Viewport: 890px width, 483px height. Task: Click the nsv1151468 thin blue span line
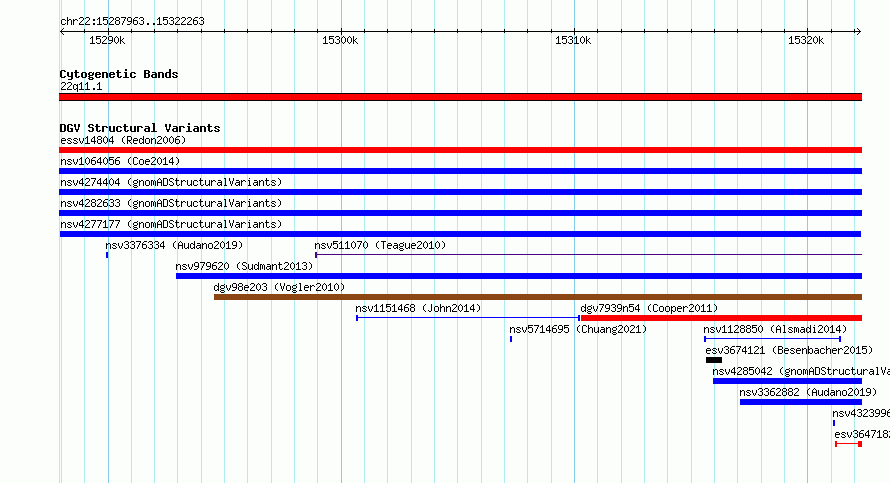(x=468, y=318)
